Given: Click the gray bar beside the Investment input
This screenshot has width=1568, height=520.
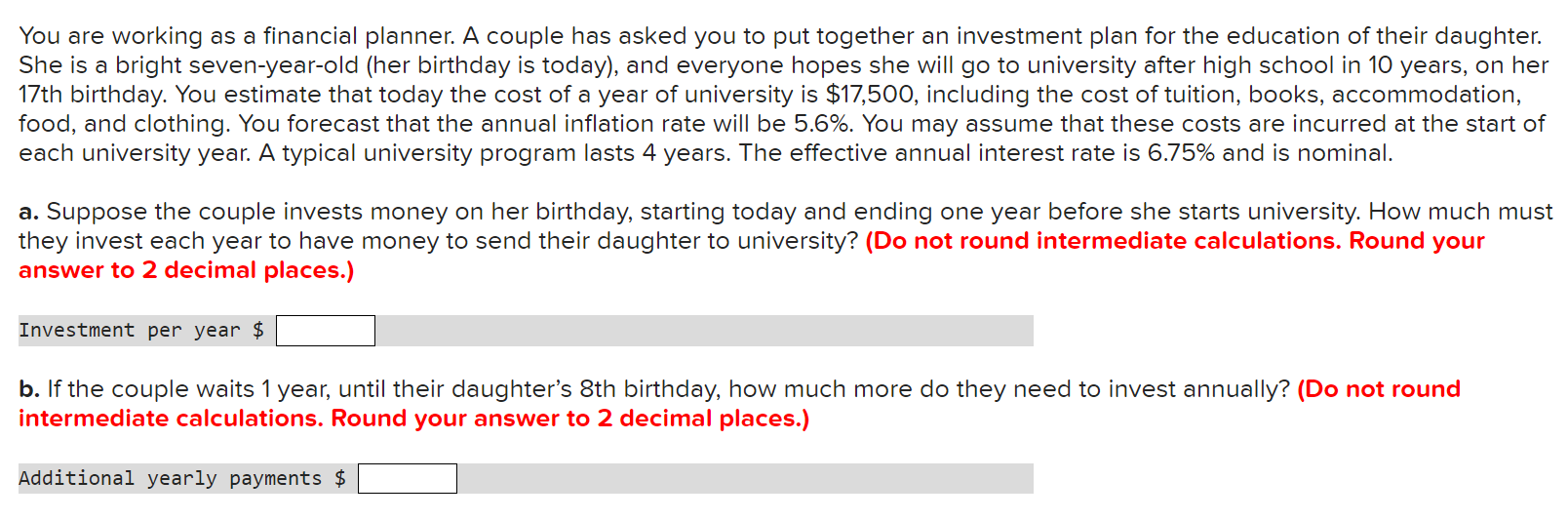Looking at the screenshot, I should [703, 331].
